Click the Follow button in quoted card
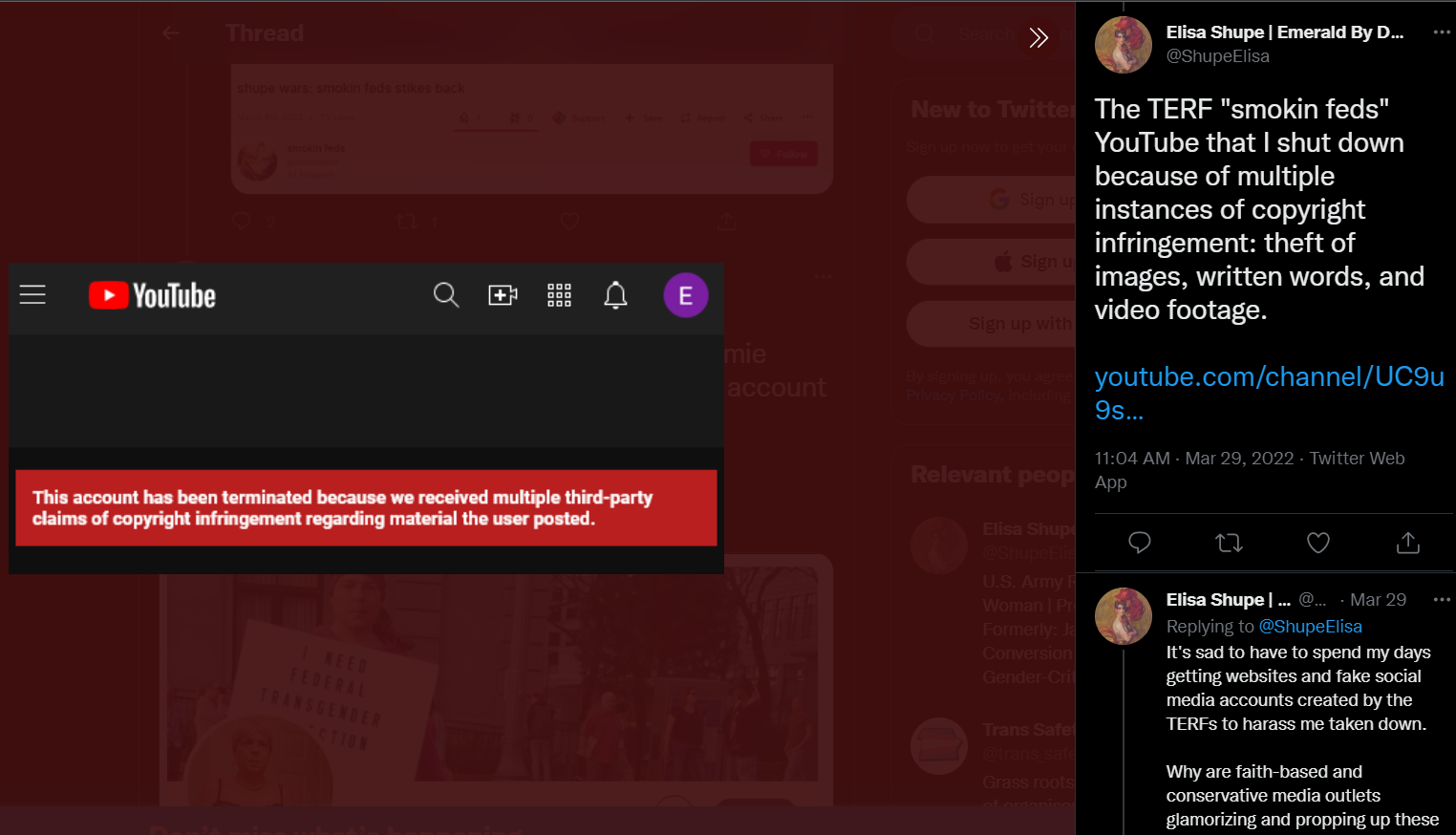Image resolution: width=1456 pixels, height=835 pixels. (x=783, y=154)
